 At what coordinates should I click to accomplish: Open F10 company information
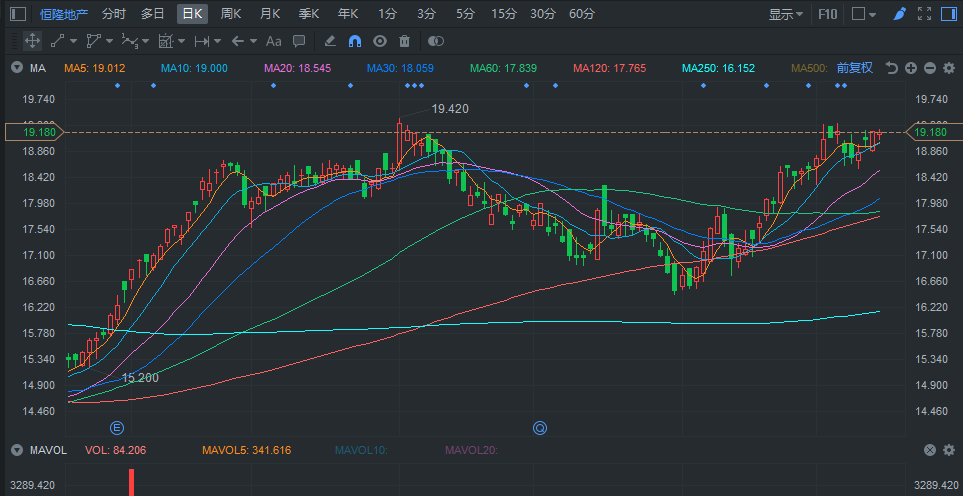828,14
